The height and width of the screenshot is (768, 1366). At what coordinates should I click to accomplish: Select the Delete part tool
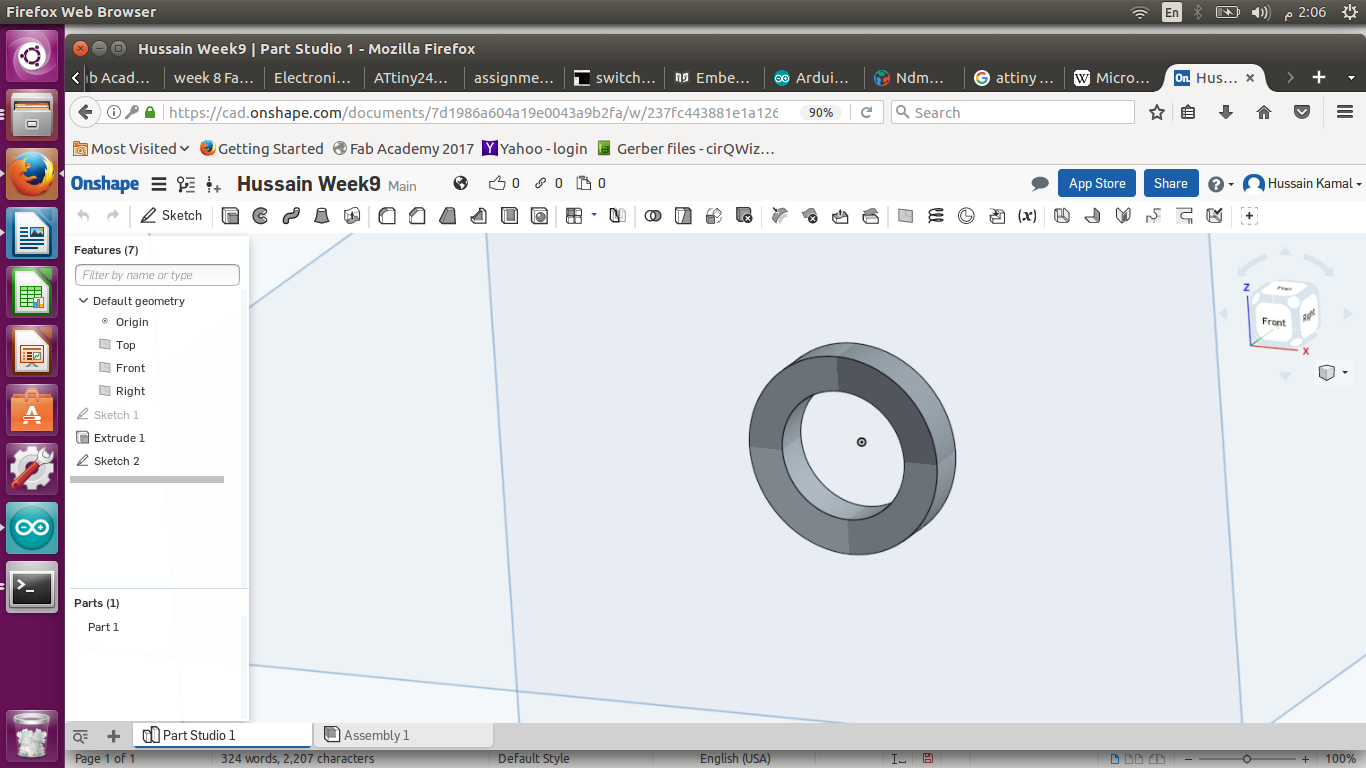pyautogui.click(x=744, y=215)
